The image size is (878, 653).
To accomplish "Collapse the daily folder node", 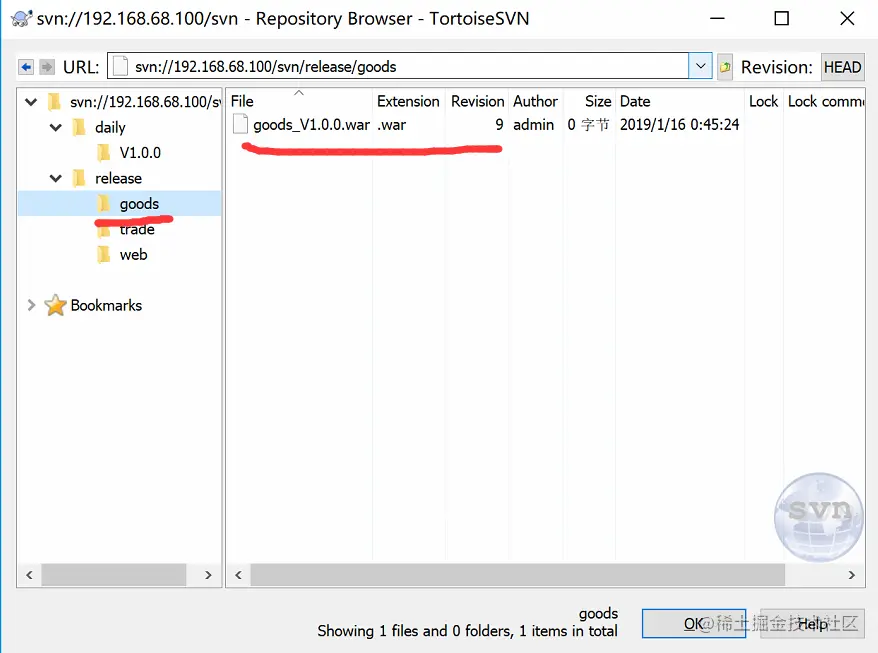I will (56, 128).
